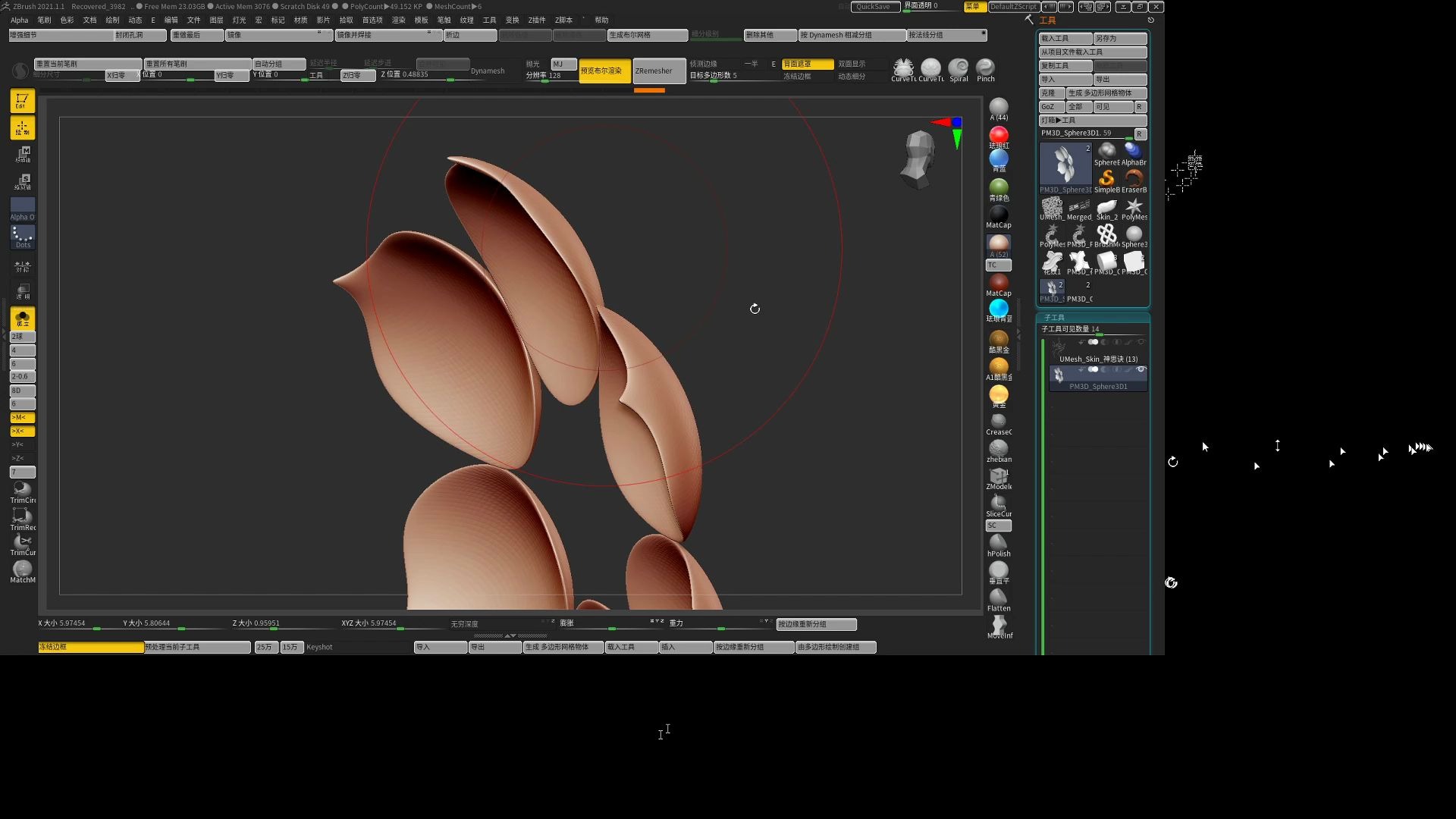
Task: Select the Merged tool thumbnail
Action: [1079, 209]
